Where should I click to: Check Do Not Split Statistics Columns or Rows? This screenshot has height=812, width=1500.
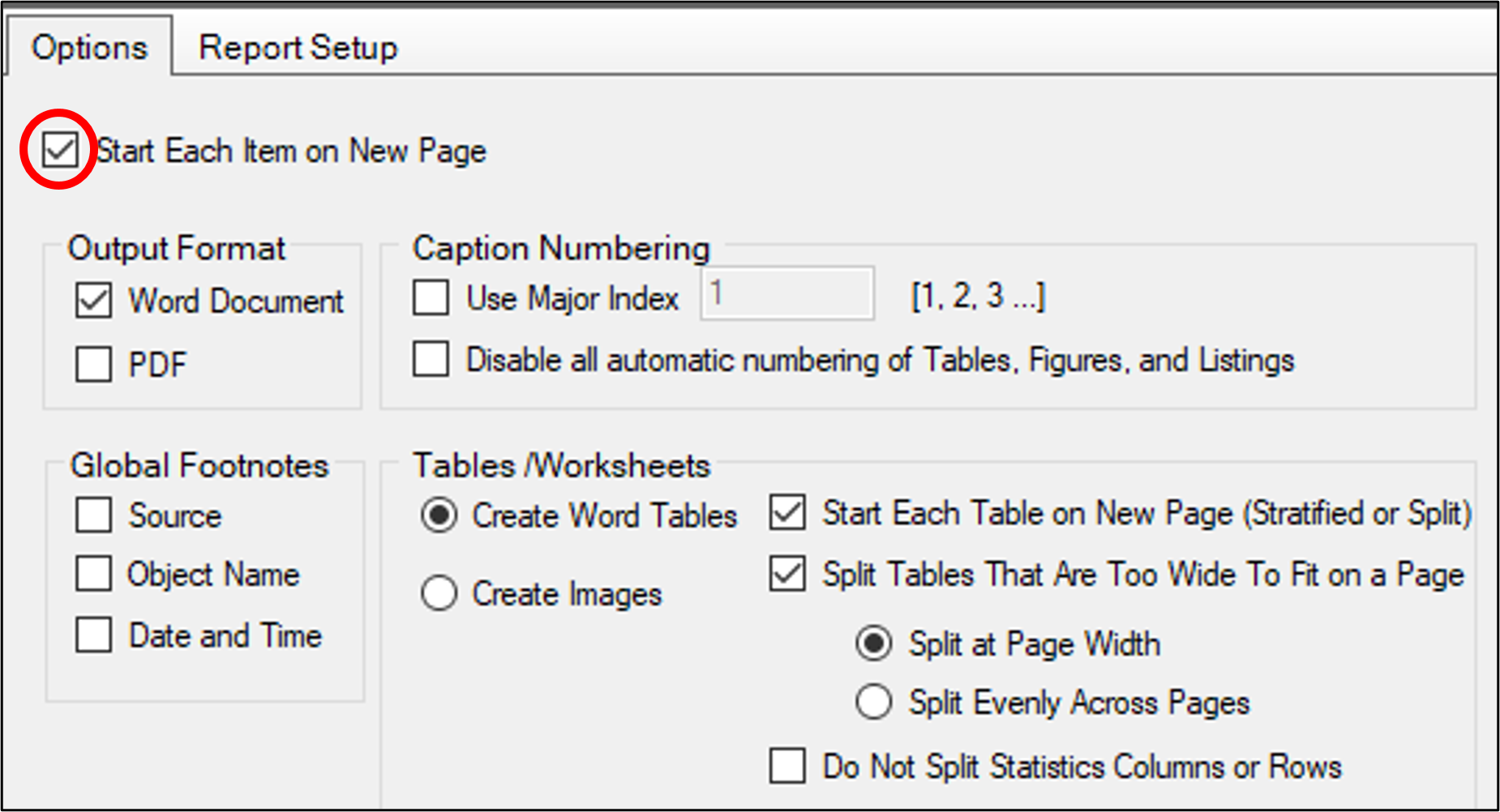click(787, 766)
